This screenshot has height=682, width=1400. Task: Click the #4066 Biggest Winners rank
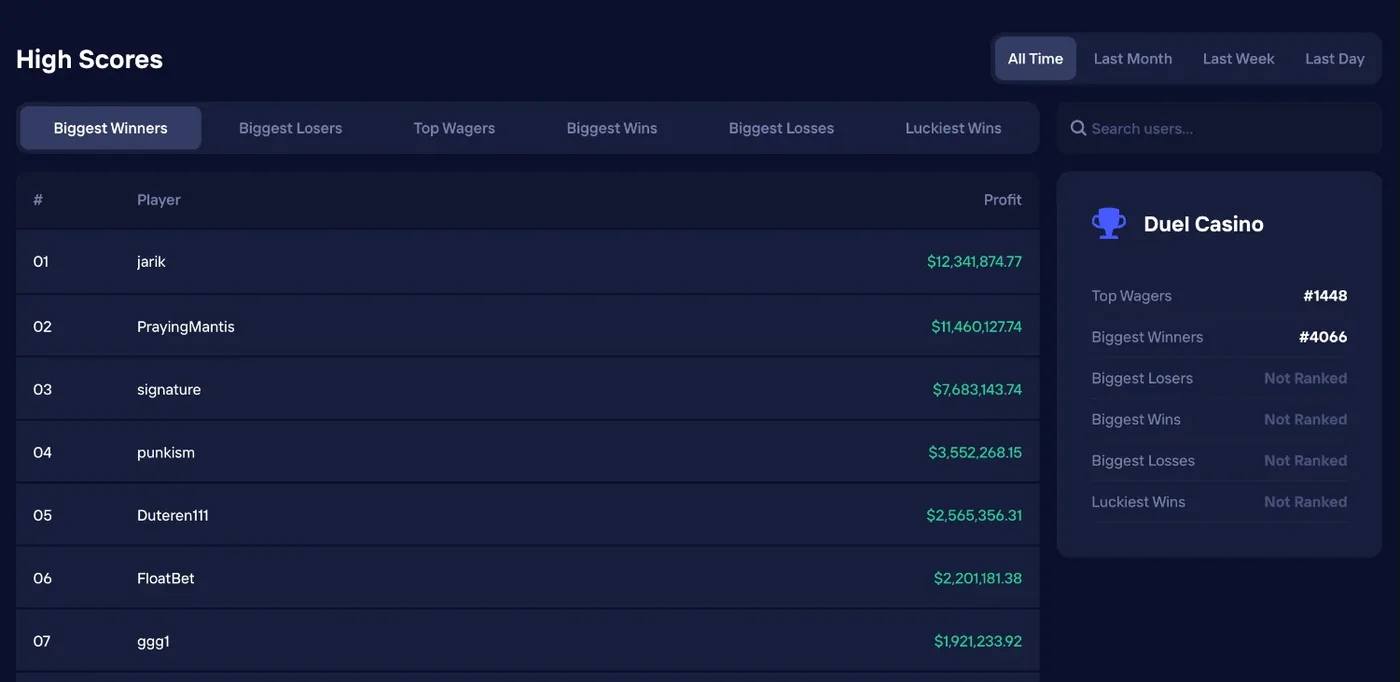(x=1323, y=337)
